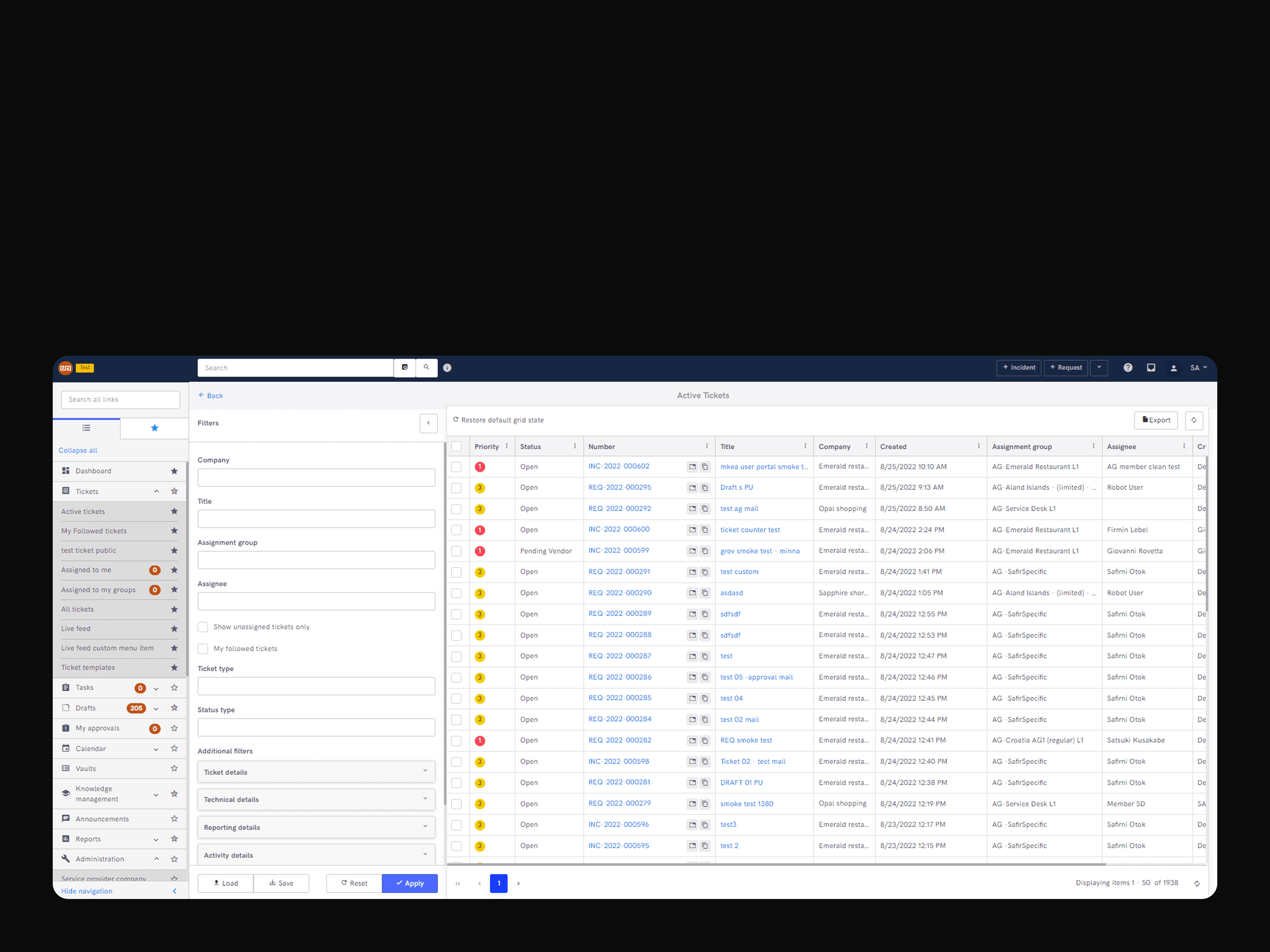This screenshot has width=1270, height=952.
Task: Switch to favorites star tab
Action: [x=154, y=428]
